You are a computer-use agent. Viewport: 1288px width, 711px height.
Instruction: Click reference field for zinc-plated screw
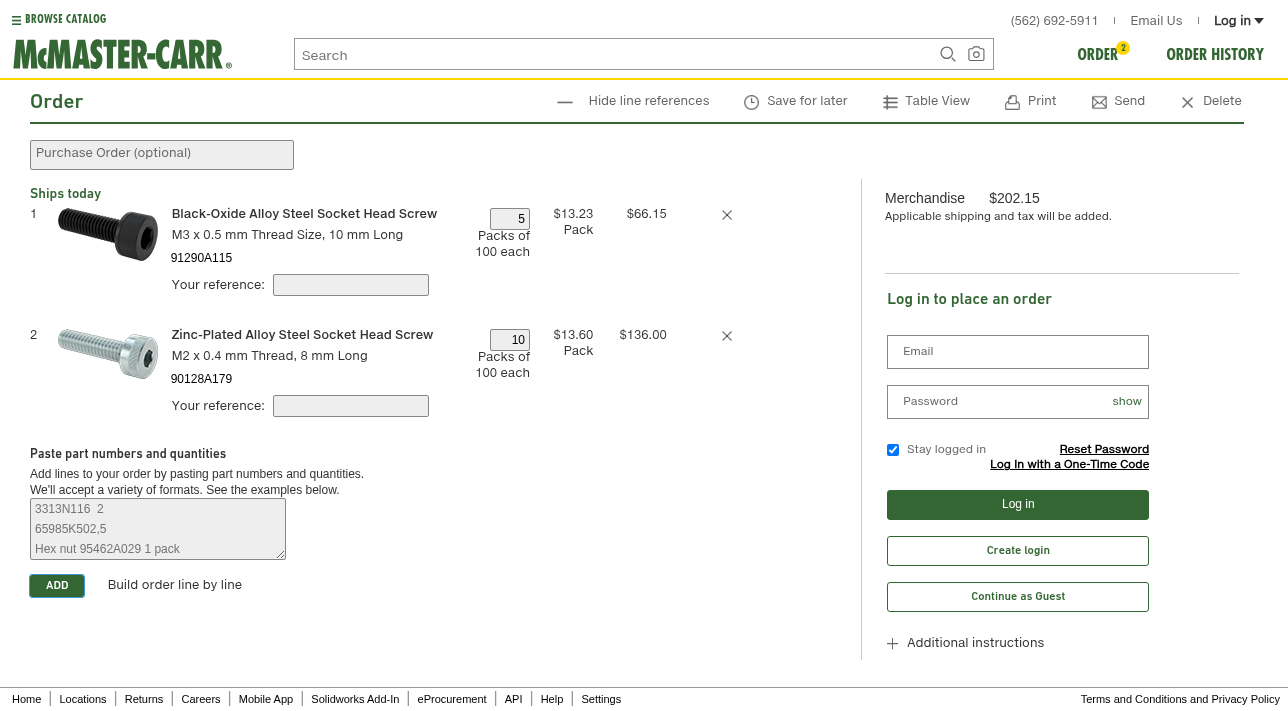pyautogui.click(x=351, y=406)
